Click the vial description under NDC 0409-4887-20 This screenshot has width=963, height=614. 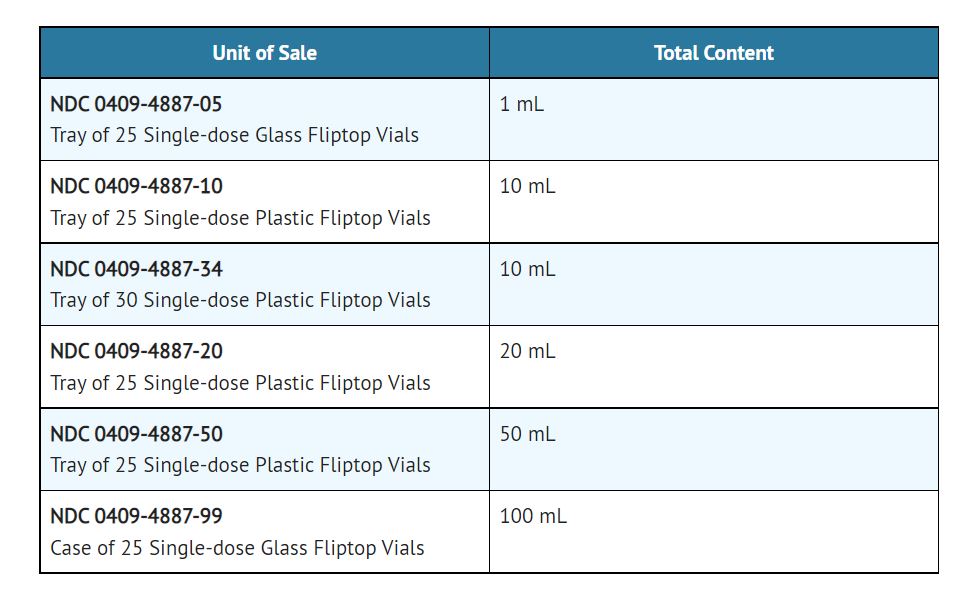click(240, 383)
